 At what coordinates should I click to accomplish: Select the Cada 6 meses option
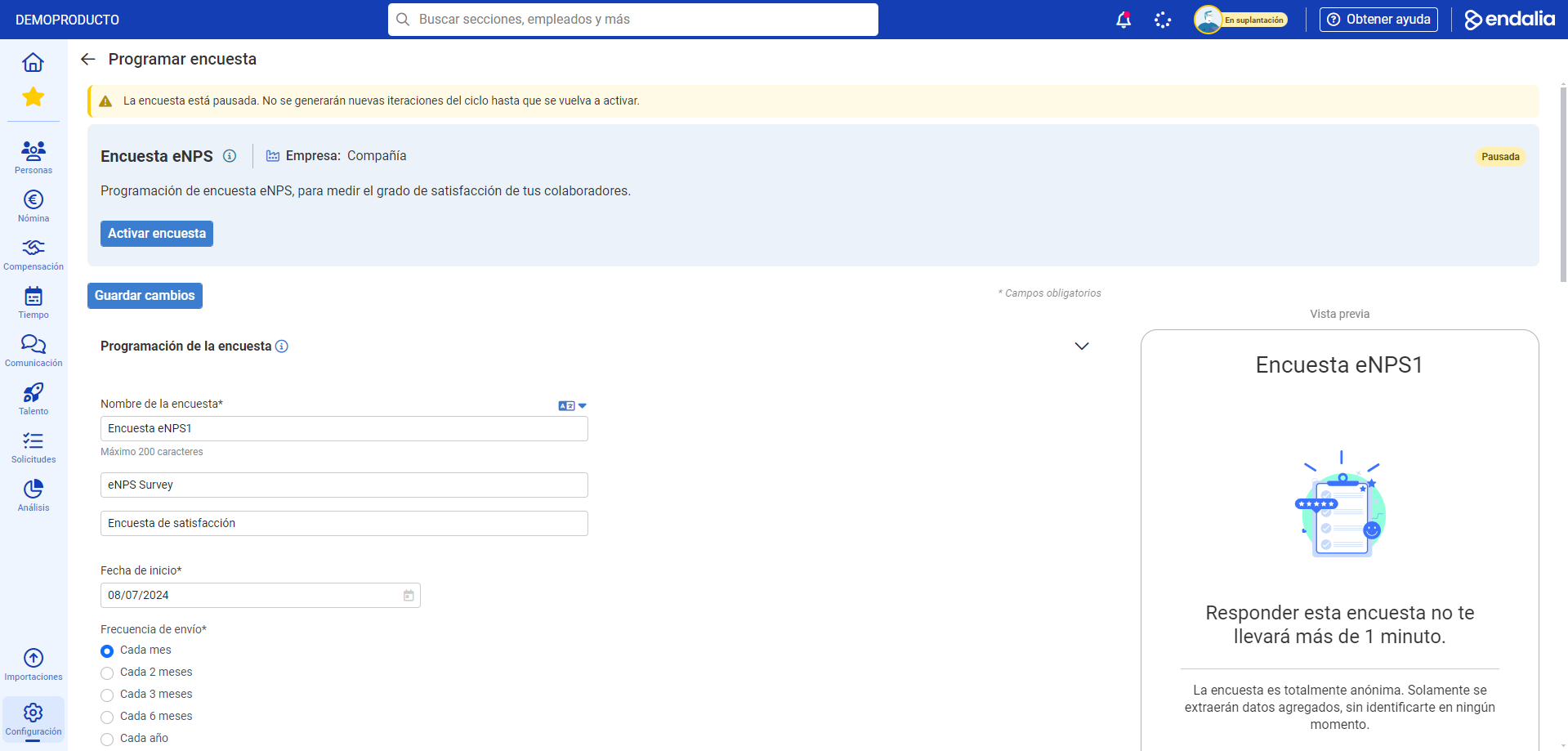[x=107, y=717]
